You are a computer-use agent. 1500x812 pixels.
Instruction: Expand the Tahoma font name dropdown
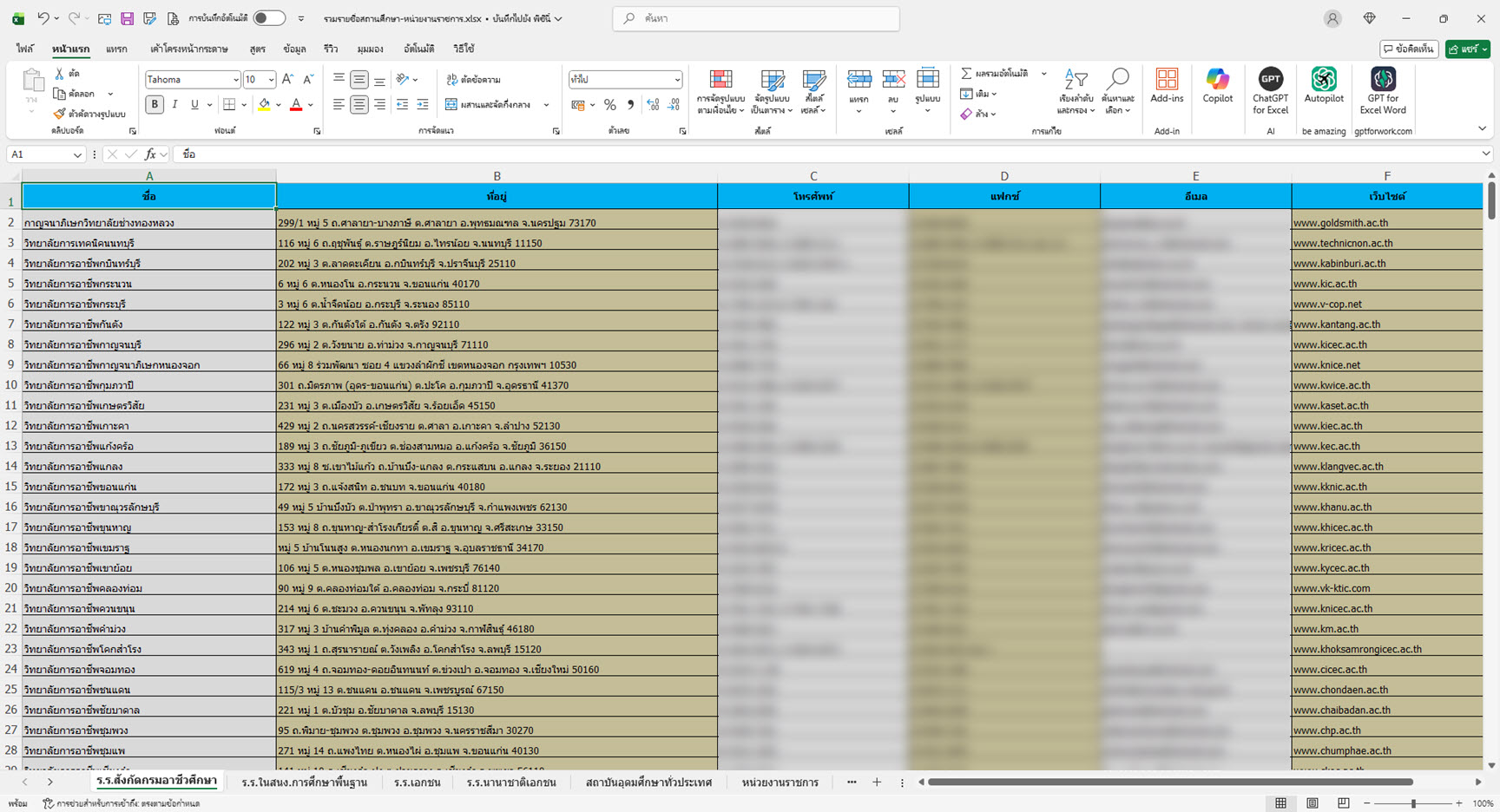(x=235, y=80)
